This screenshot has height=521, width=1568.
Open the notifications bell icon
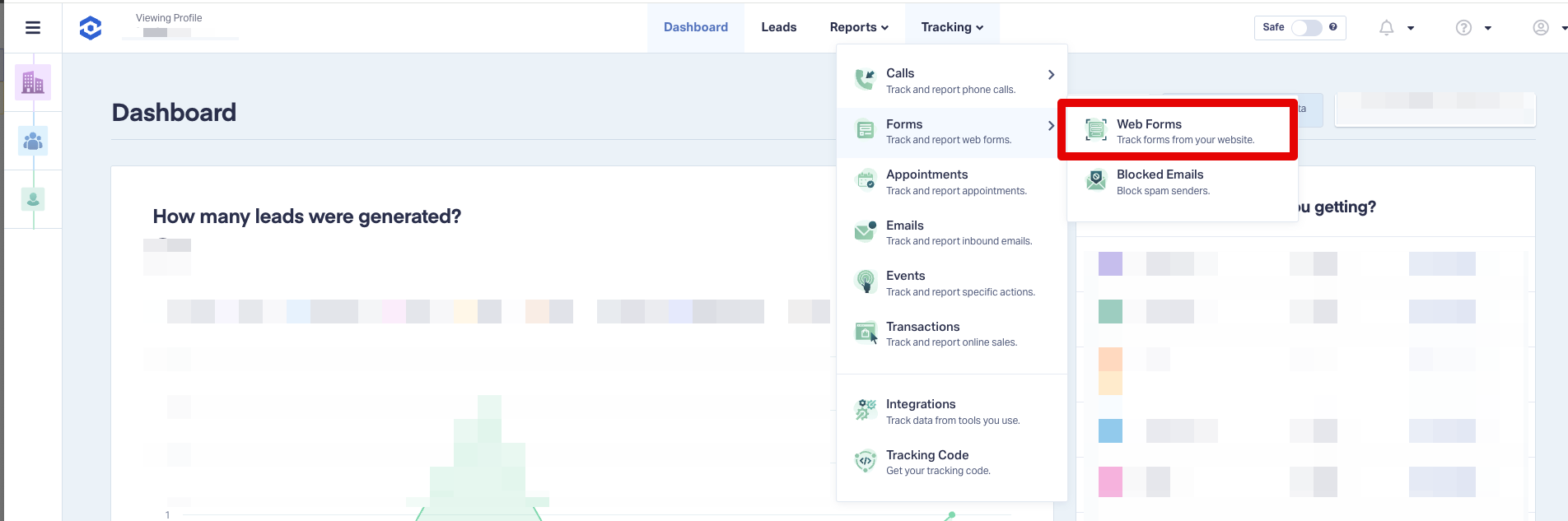tap(1387, 28)
